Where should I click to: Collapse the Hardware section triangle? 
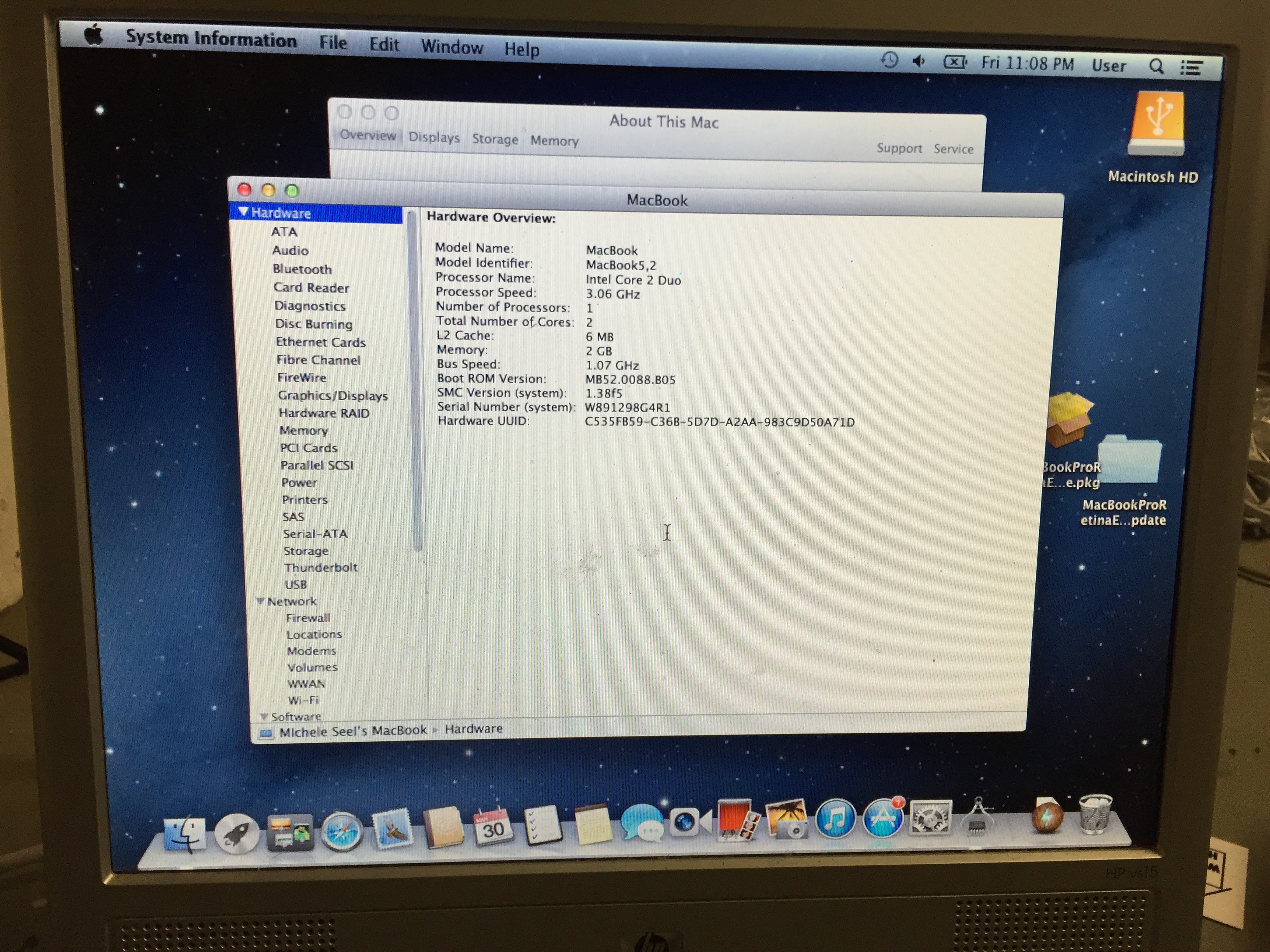tap(244, 212)
